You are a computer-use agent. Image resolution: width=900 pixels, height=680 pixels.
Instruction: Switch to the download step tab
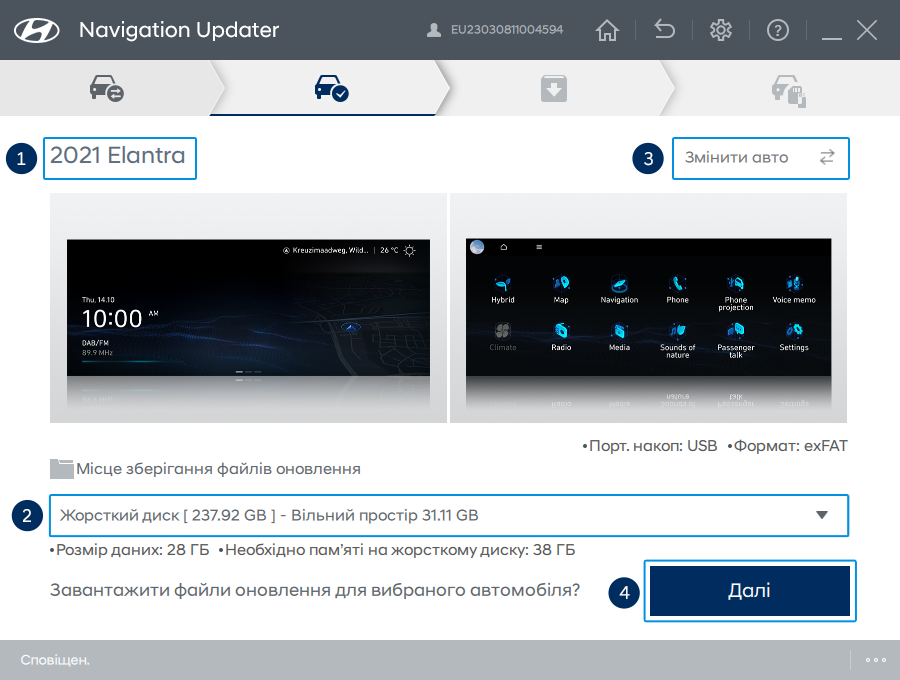point(554,88)
